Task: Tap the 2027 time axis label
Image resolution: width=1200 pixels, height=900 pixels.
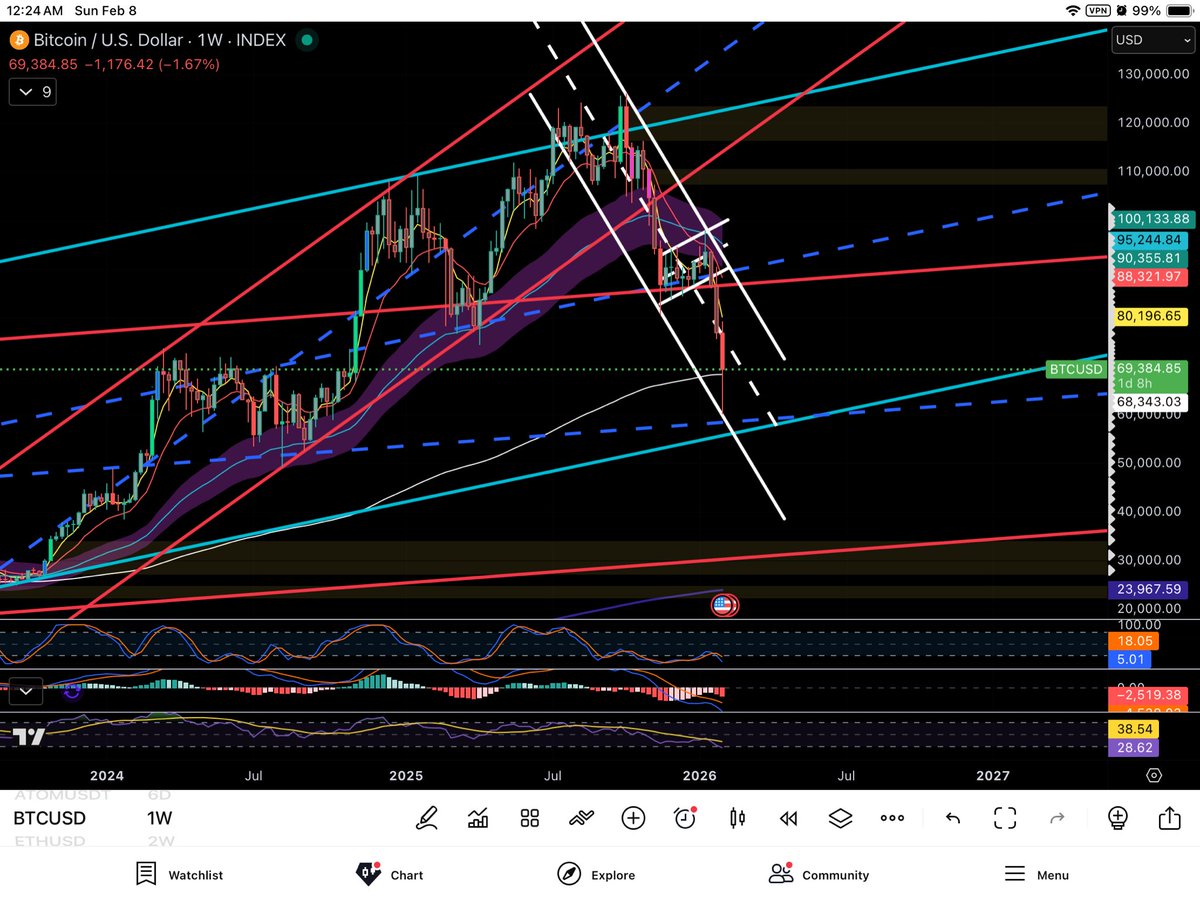Action: 993,775
